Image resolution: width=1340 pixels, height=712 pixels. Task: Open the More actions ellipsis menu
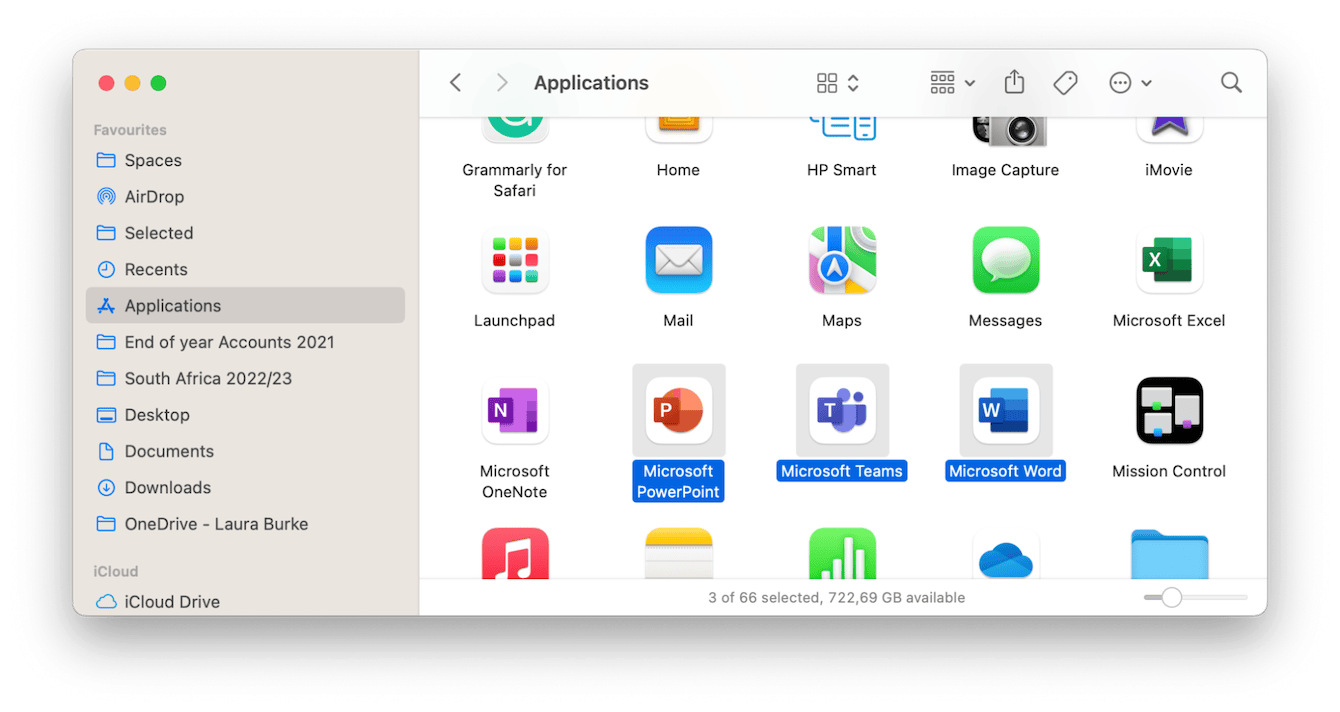pos(1130,83)
